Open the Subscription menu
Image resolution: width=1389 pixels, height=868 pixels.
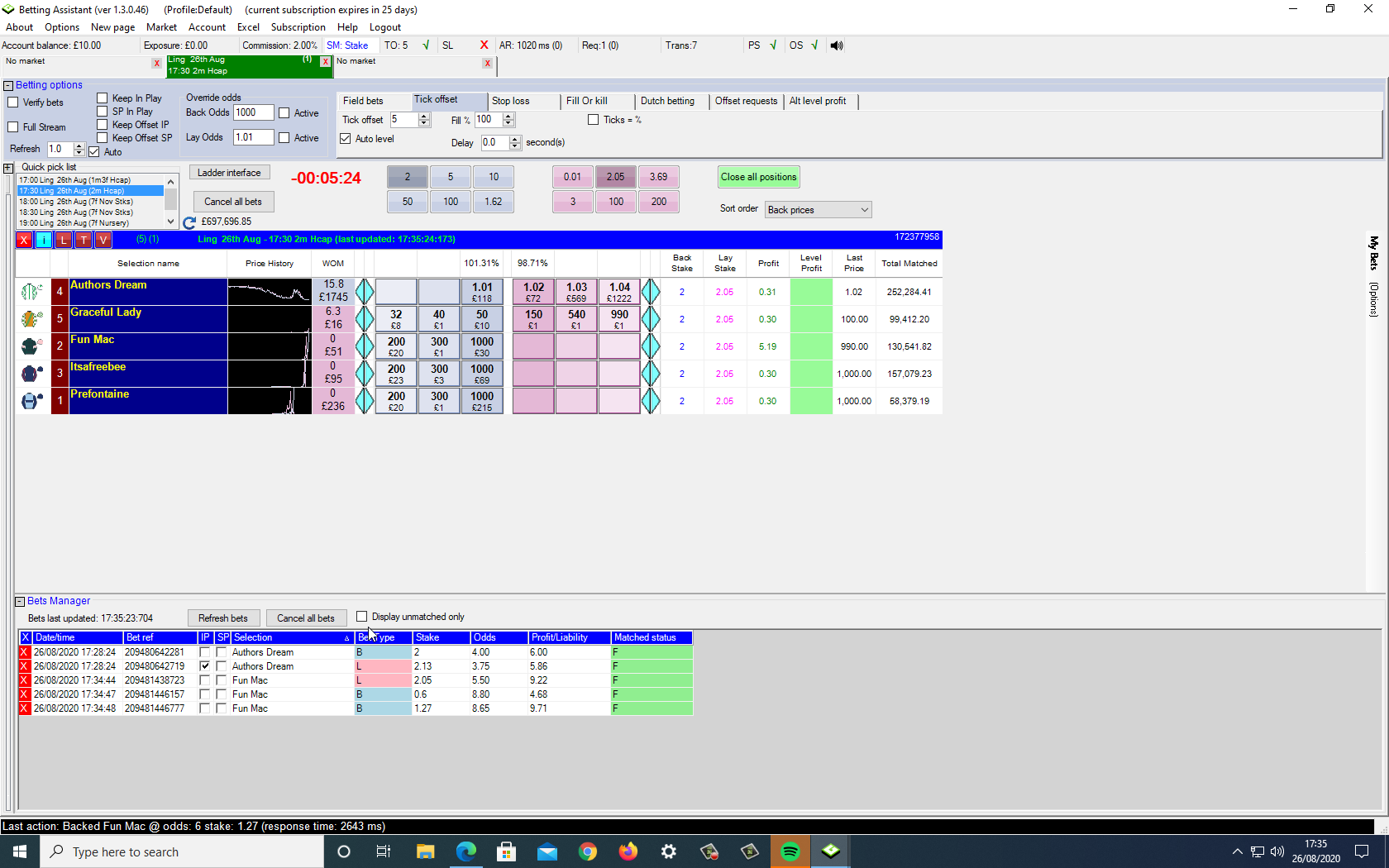tap(298, 27)
